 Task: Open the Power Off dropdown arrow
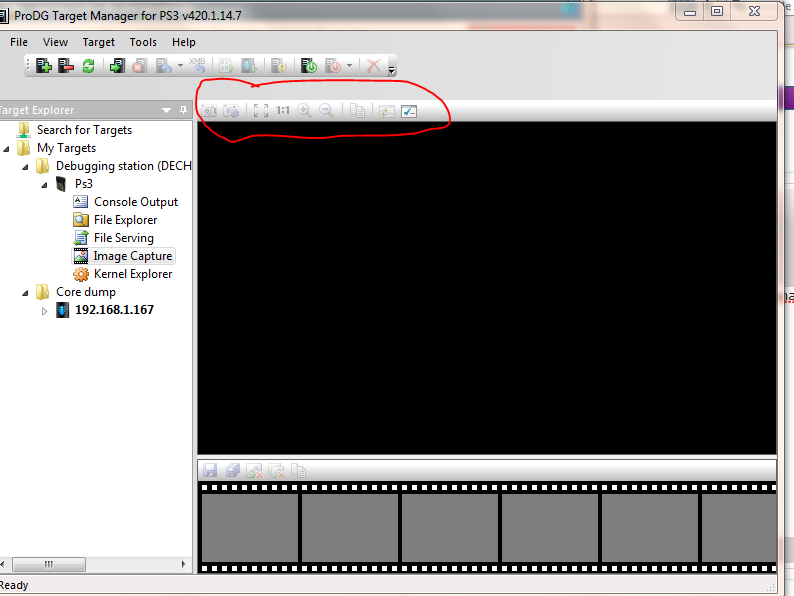pos(349,66)
